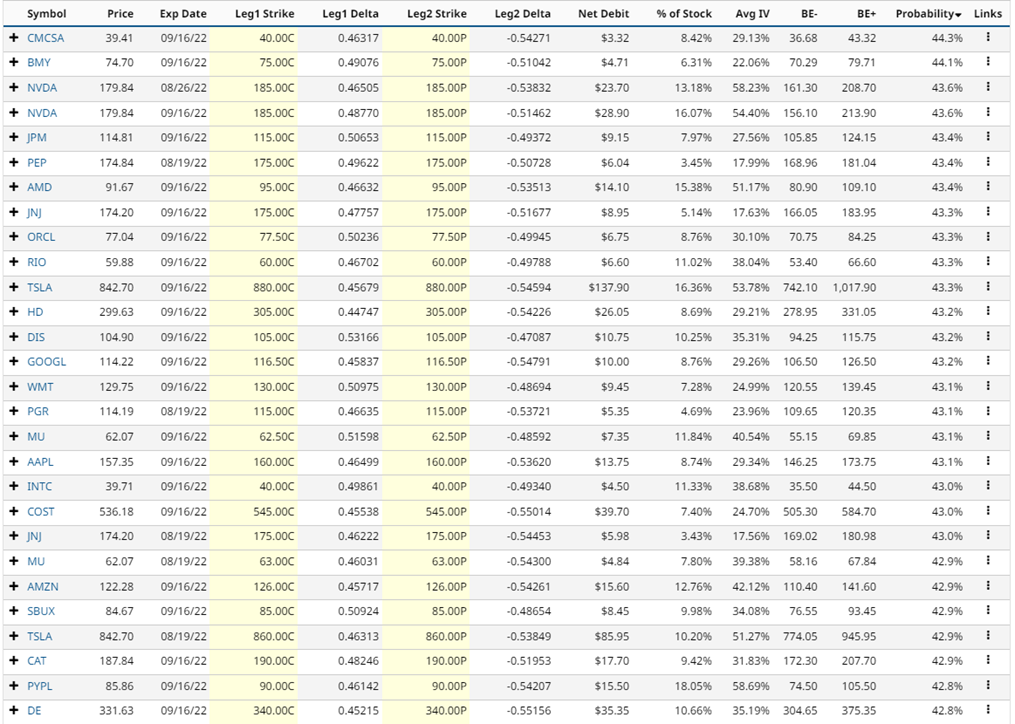This screenshot has height=724, width=1015.
Task: Expand the JPM row with plus icon
Action: (x=14, y=137)
